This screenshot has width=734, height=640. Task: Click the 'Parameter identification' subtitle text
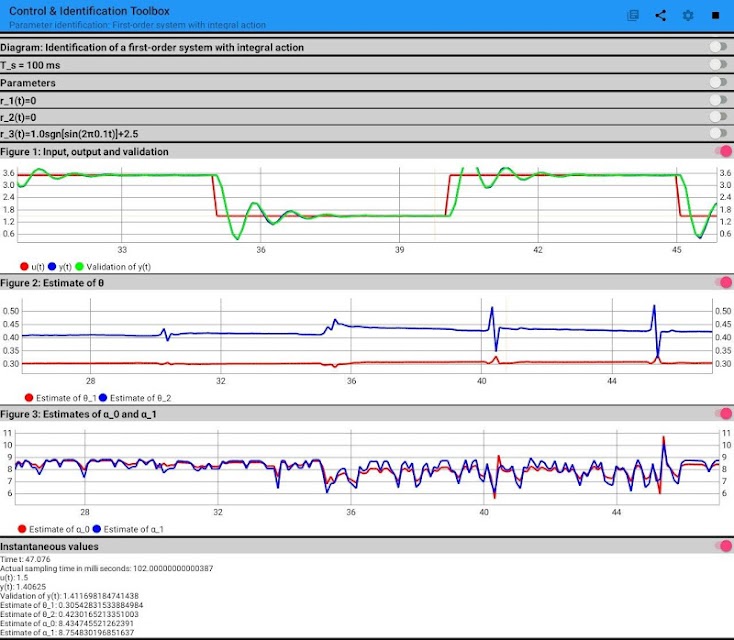[x=137, y=25]
